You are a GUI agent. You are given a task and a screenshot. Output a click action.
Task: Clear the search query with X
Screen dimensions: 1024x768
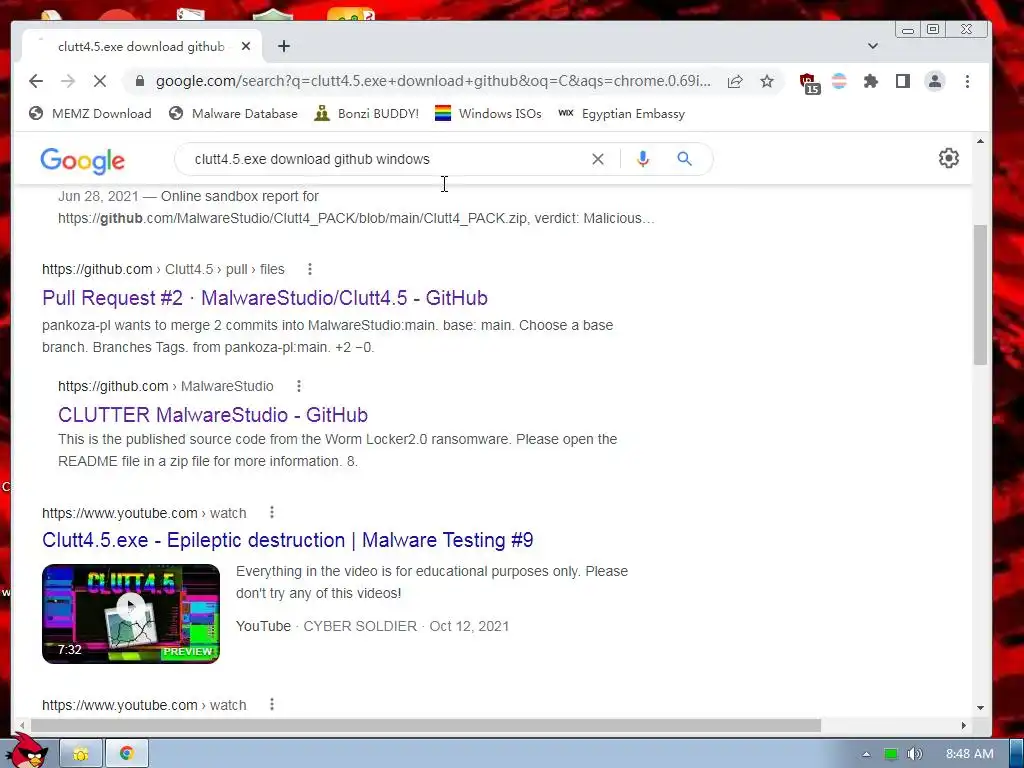(x=598, y=159)
